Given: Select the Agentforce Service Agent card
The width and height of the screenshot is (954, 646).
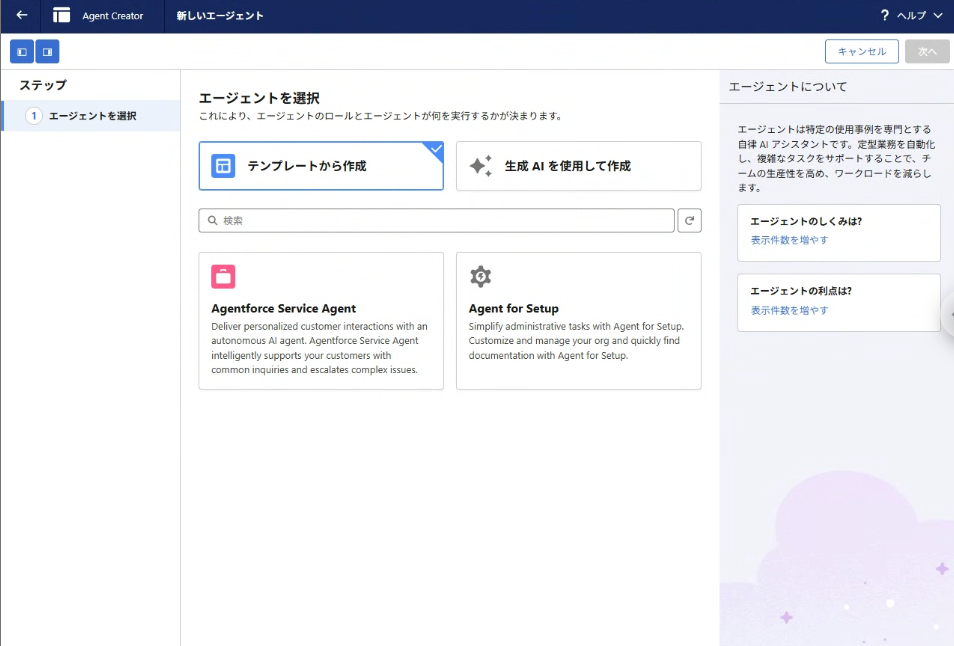Looking at the screenshot, I should point(321,321).
